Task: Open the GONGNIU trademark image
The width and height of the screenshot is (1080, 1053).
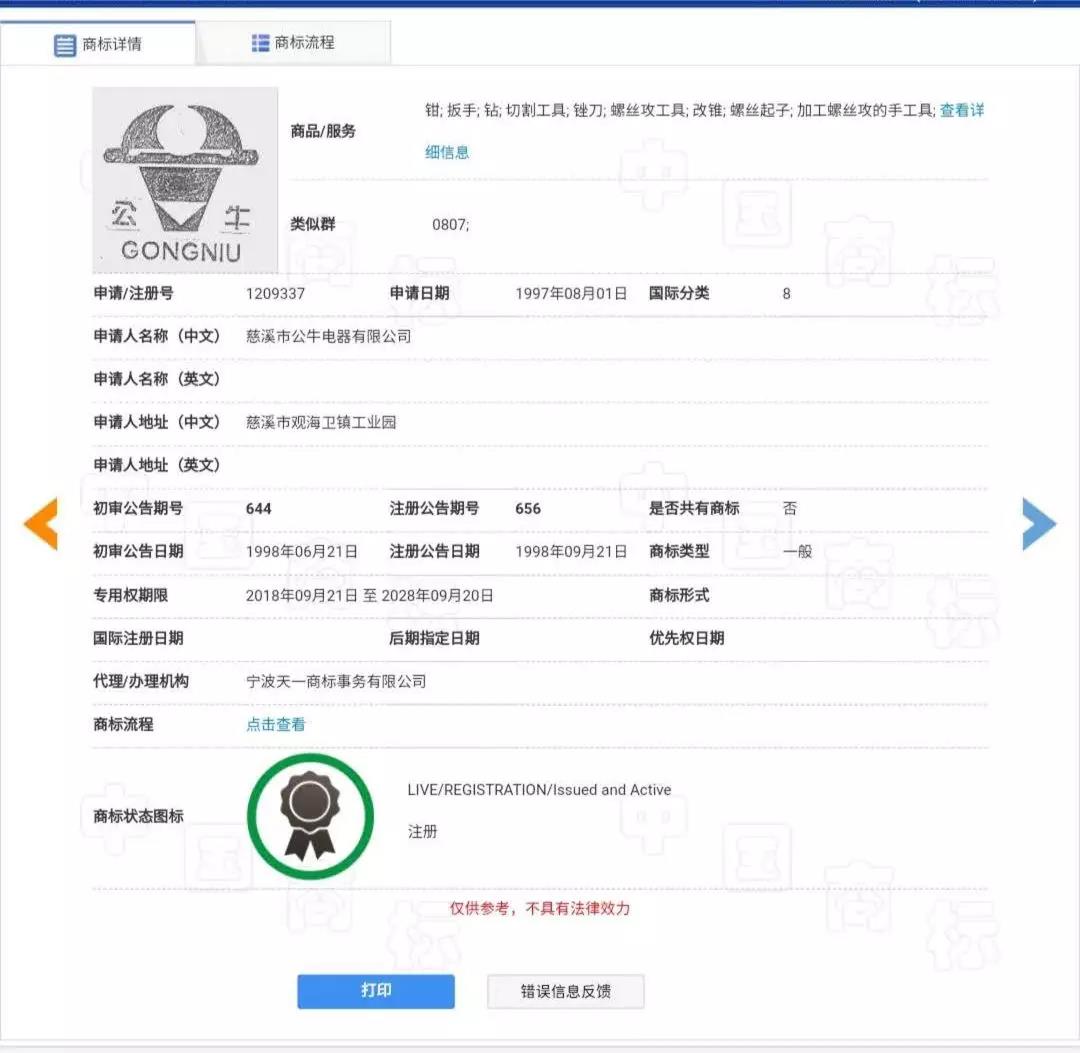Action: [185, 180]
